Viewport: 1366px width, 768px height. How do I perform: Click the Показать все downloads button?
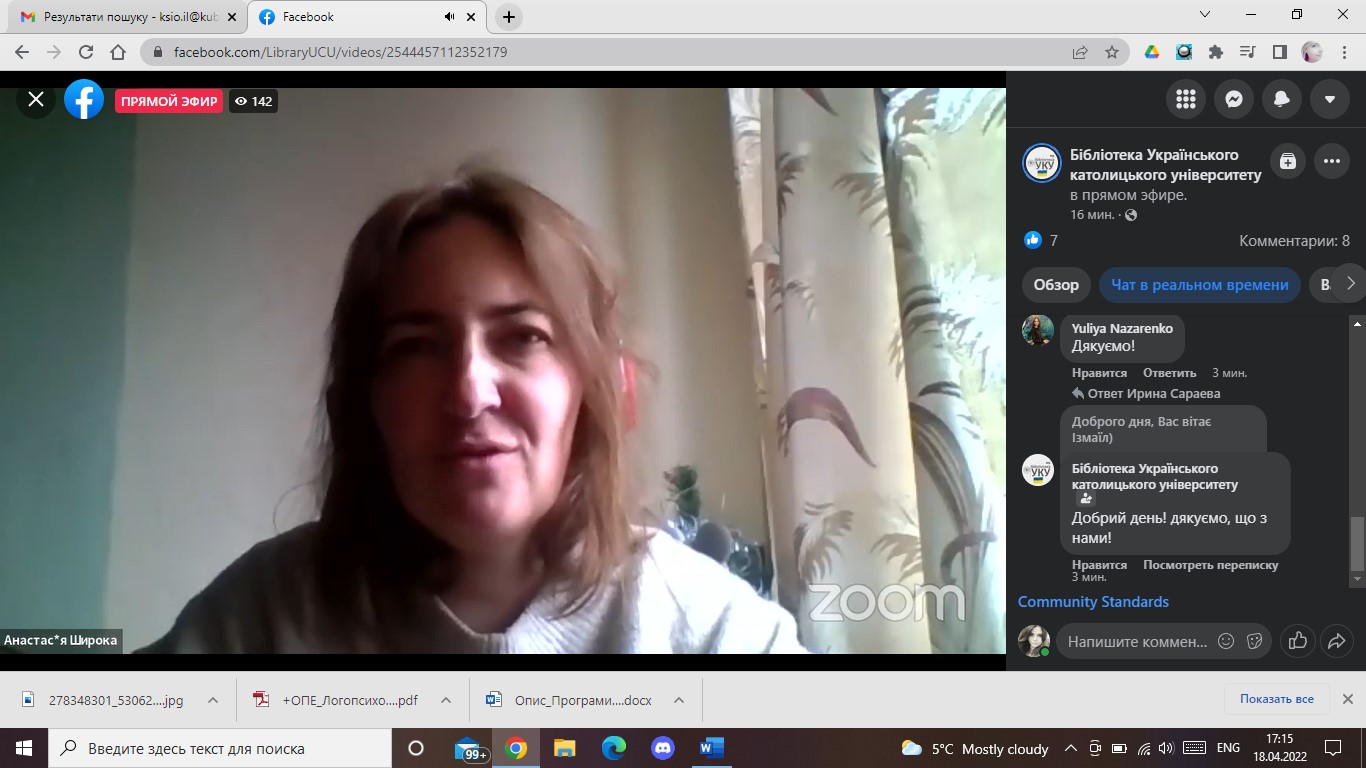(x=1276, y=699)
